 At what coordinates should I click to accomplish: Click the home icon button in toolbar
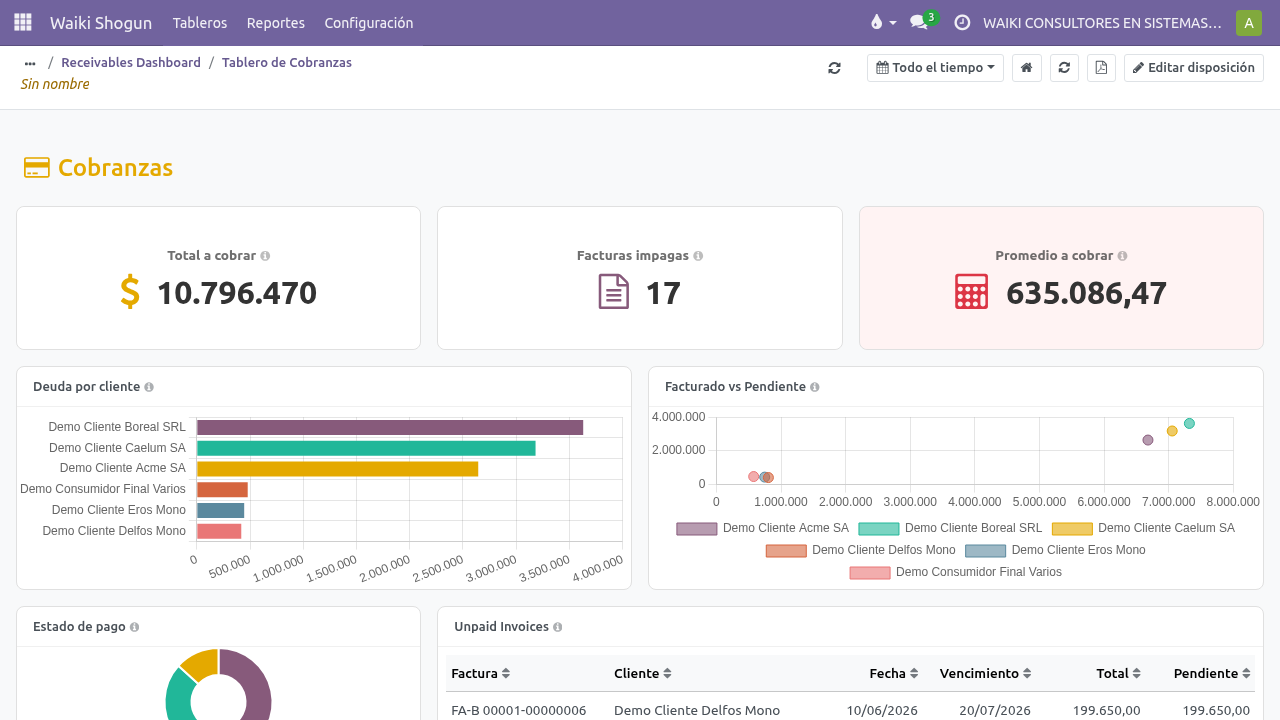[x=1027, y=68]
